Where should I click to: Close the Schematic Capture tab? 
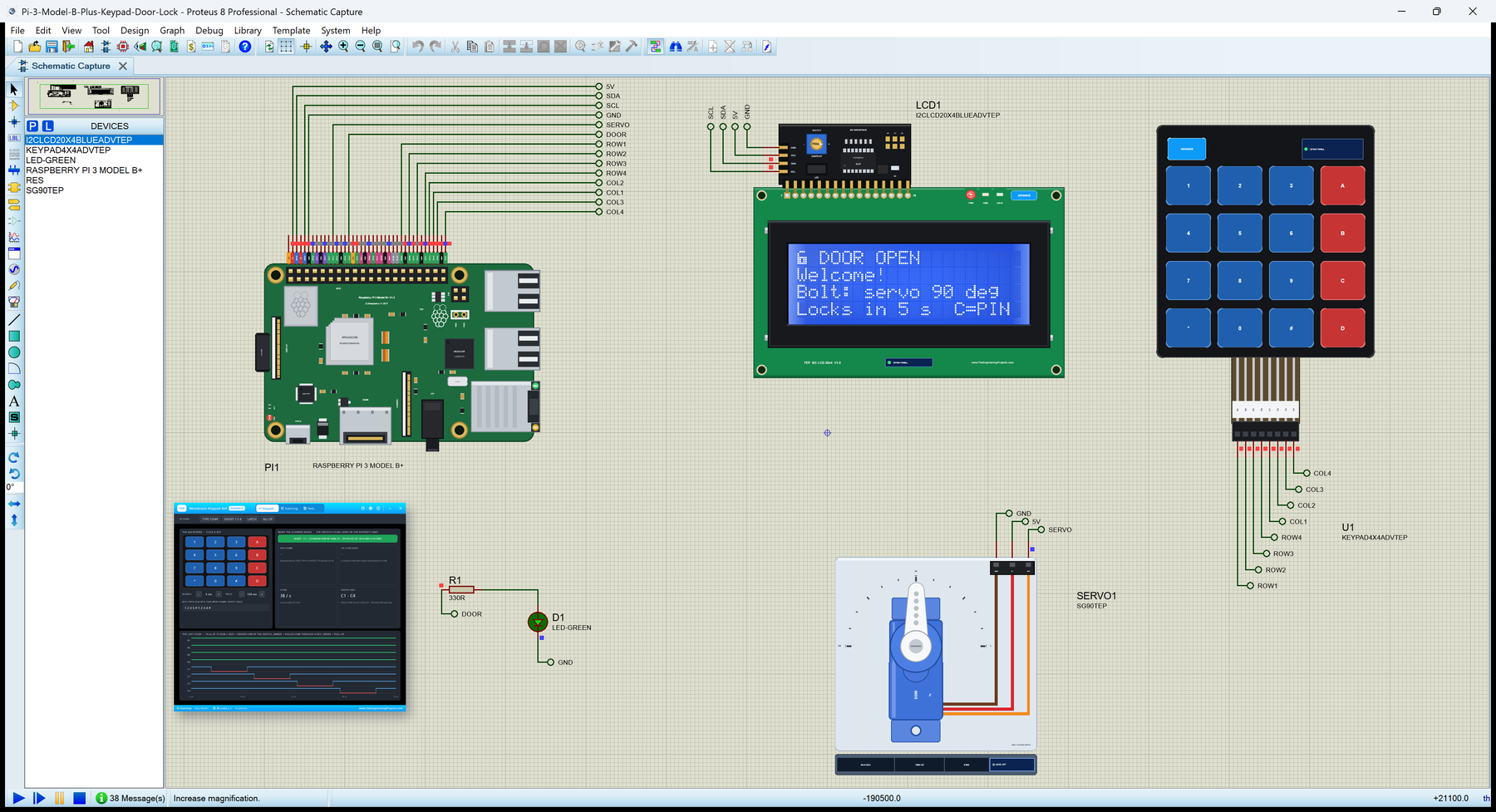coord(123,66)
